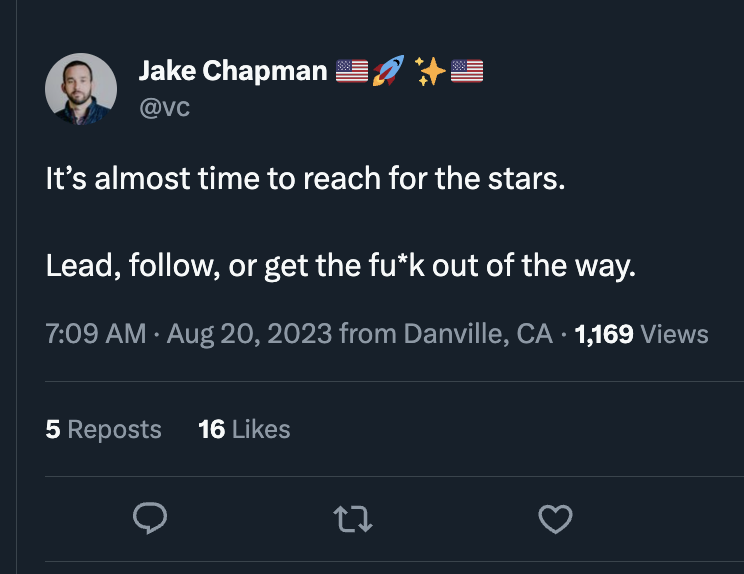Open the Danville, CA location link
Image resolution: width=744 pixels, height=574 pixels.
478,333
